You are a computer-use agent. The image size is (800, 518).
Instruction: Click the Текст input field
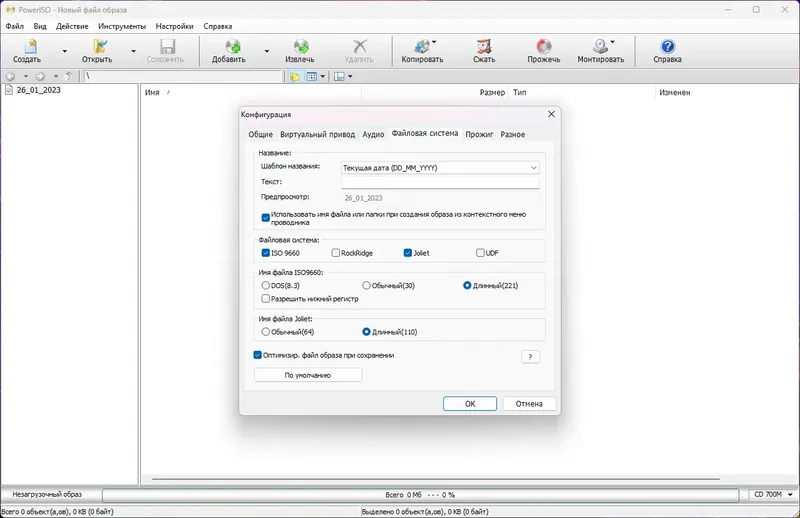440,182
